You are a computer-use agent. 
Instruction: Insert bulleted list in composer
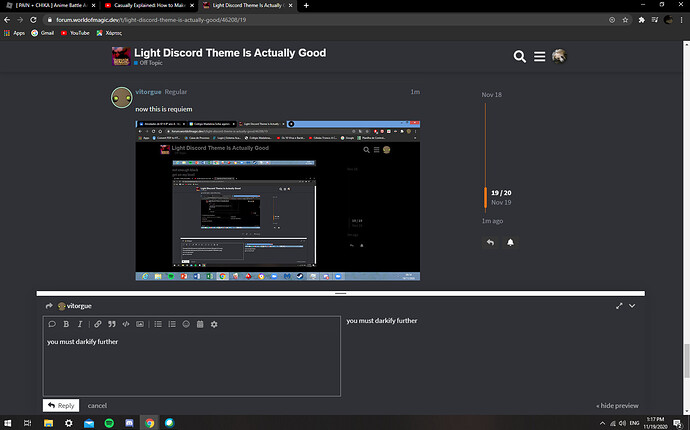(158, 324)
